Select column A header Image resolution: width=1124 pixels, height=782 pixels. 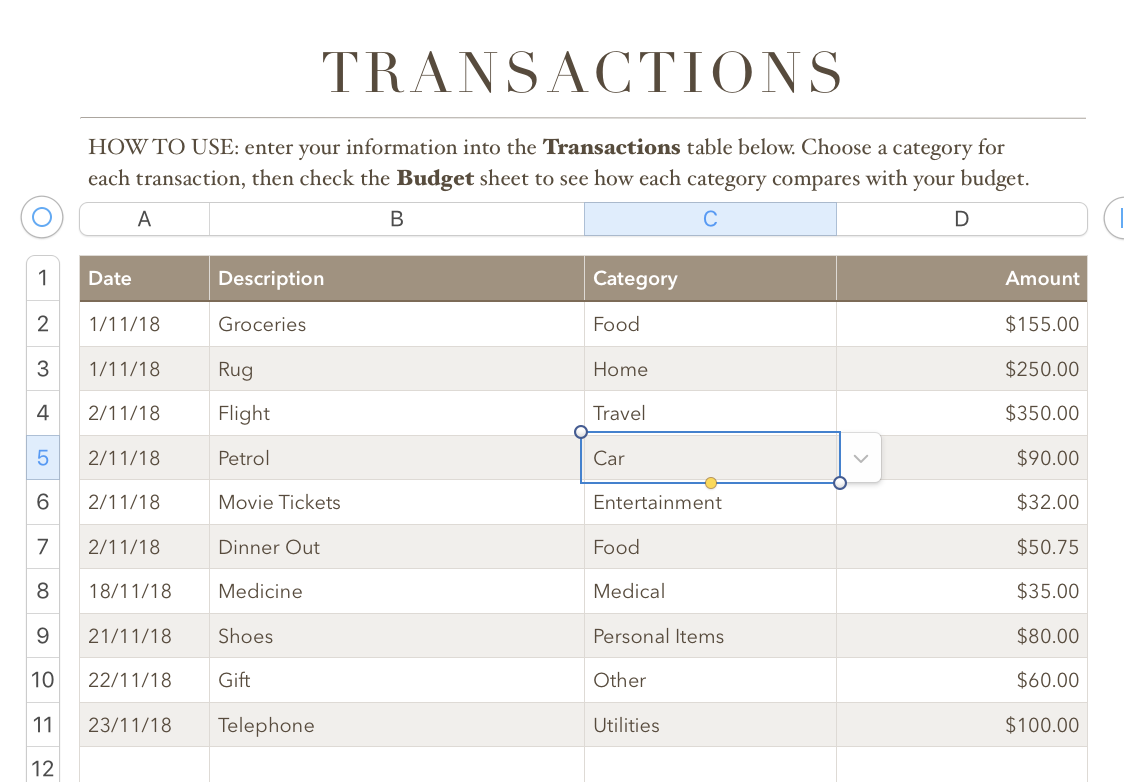point(144,219)
